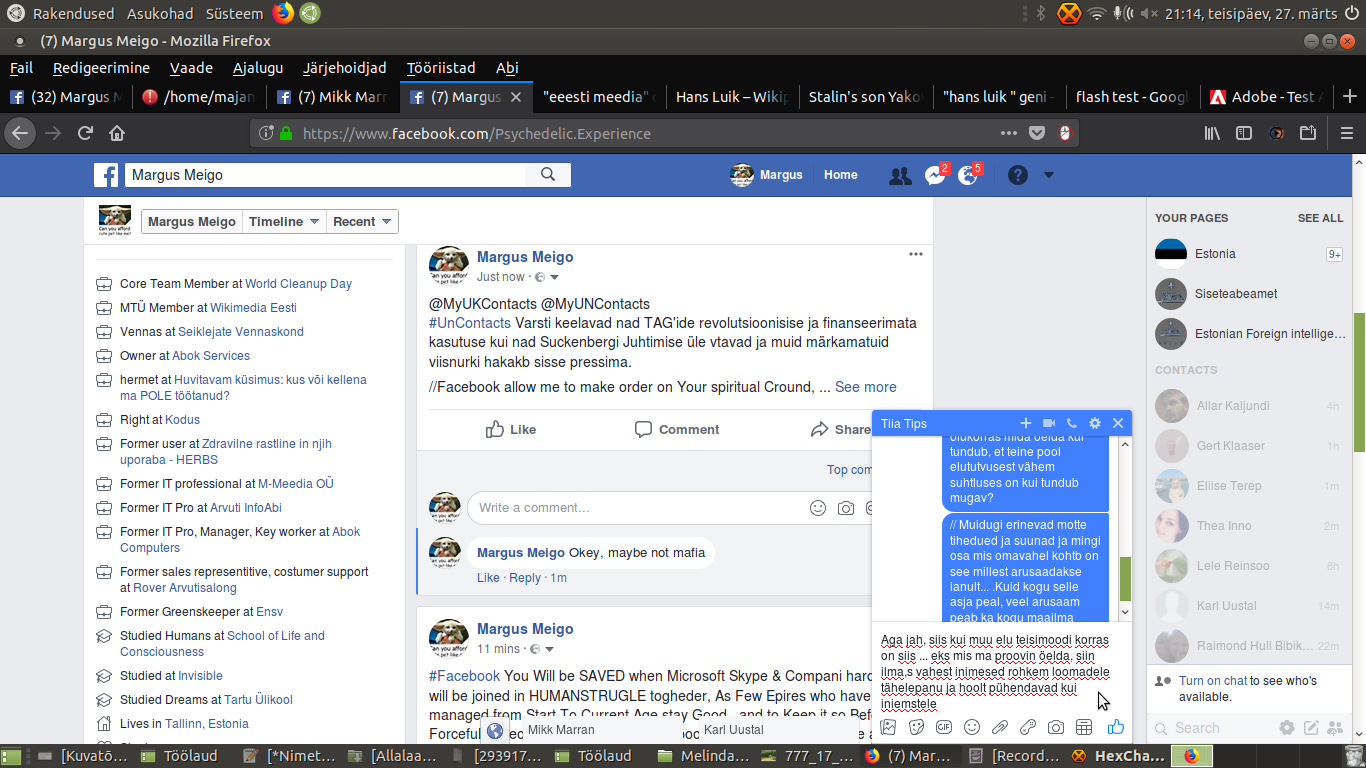Change audience of 'Just now' post
Image resolution: width=1366 pixels, height=768 pixels.
pos(547,277)
